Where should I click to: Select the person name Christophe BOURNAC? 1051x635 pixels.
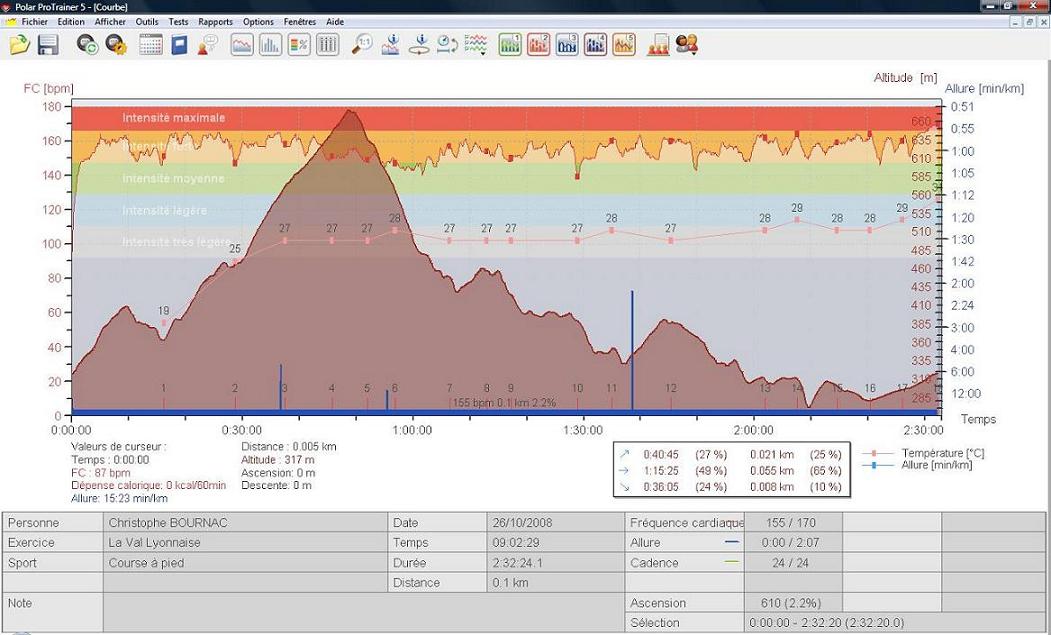tap(168, 523)
